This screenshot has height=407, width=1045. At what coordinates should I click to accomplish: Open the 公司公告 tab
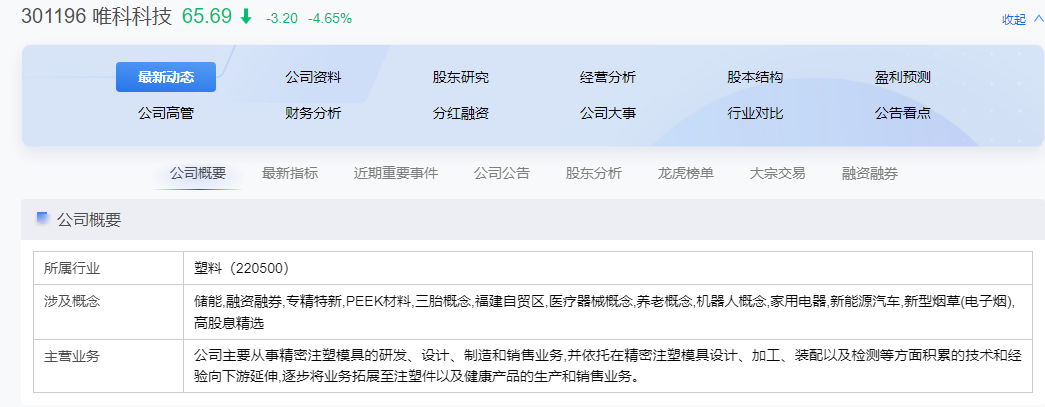pyautogui.click(x=502, y=173)
